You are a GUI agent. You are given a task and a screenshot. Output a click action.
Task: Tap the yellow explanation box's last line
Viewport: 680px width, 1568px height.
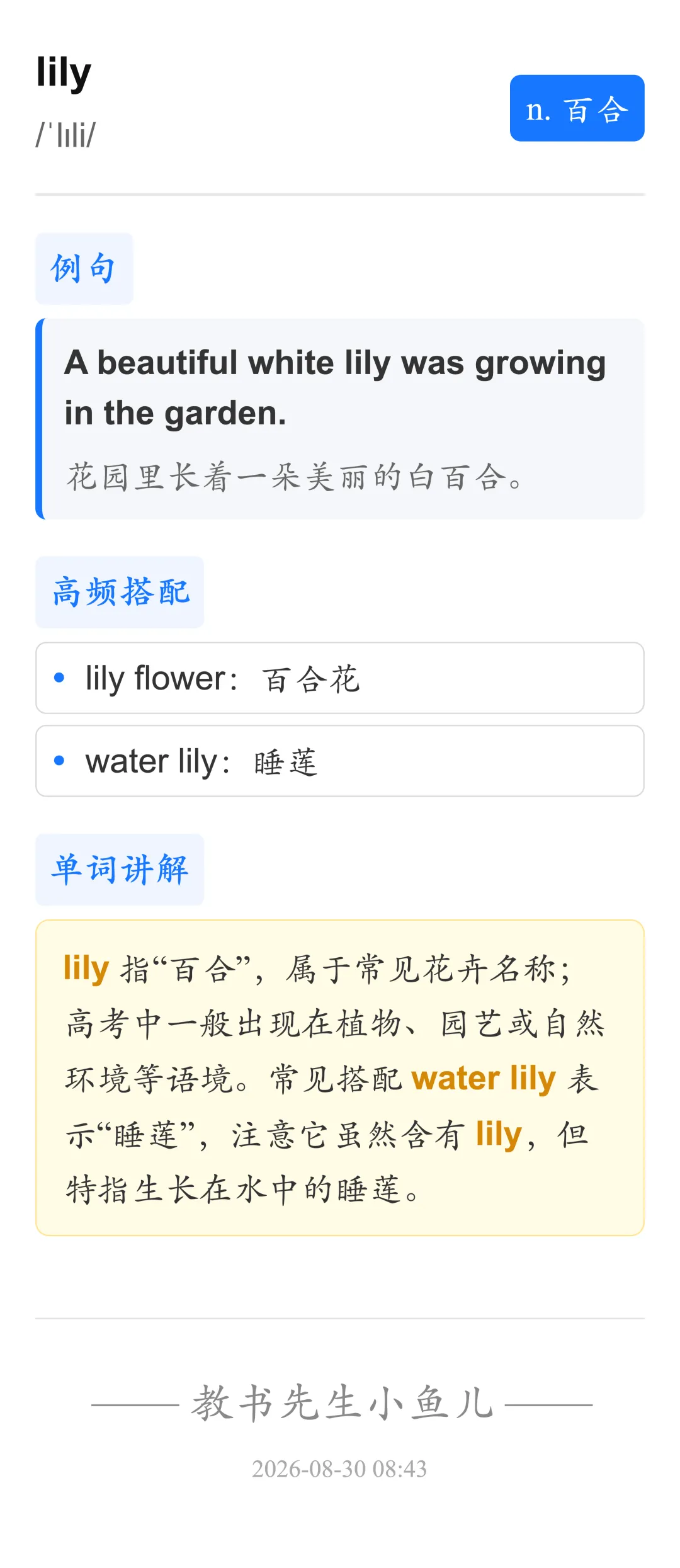tap(243, 1190)
